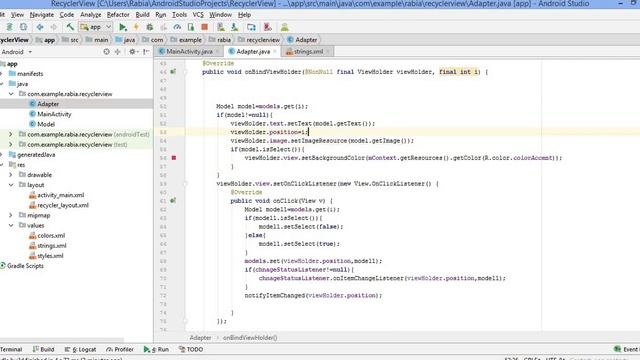Viewport: 640px width, 360px height.
Task: Select the manifests folder
Action: (x=30, y=74)
